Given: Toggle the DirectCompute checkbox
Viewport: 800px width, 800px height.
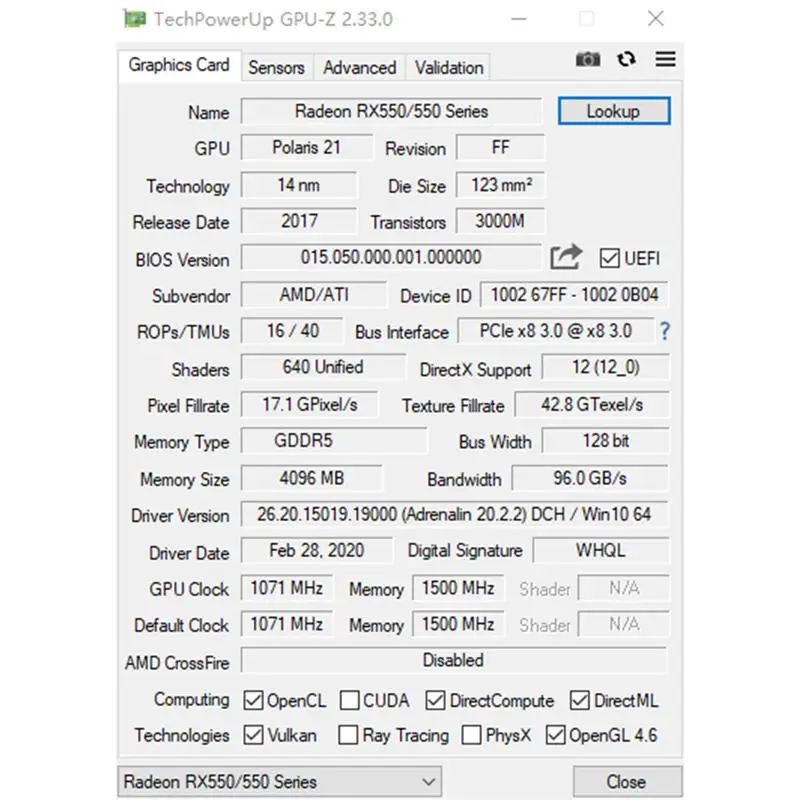Looking at the screenshot, I should [x=435, y=701].
